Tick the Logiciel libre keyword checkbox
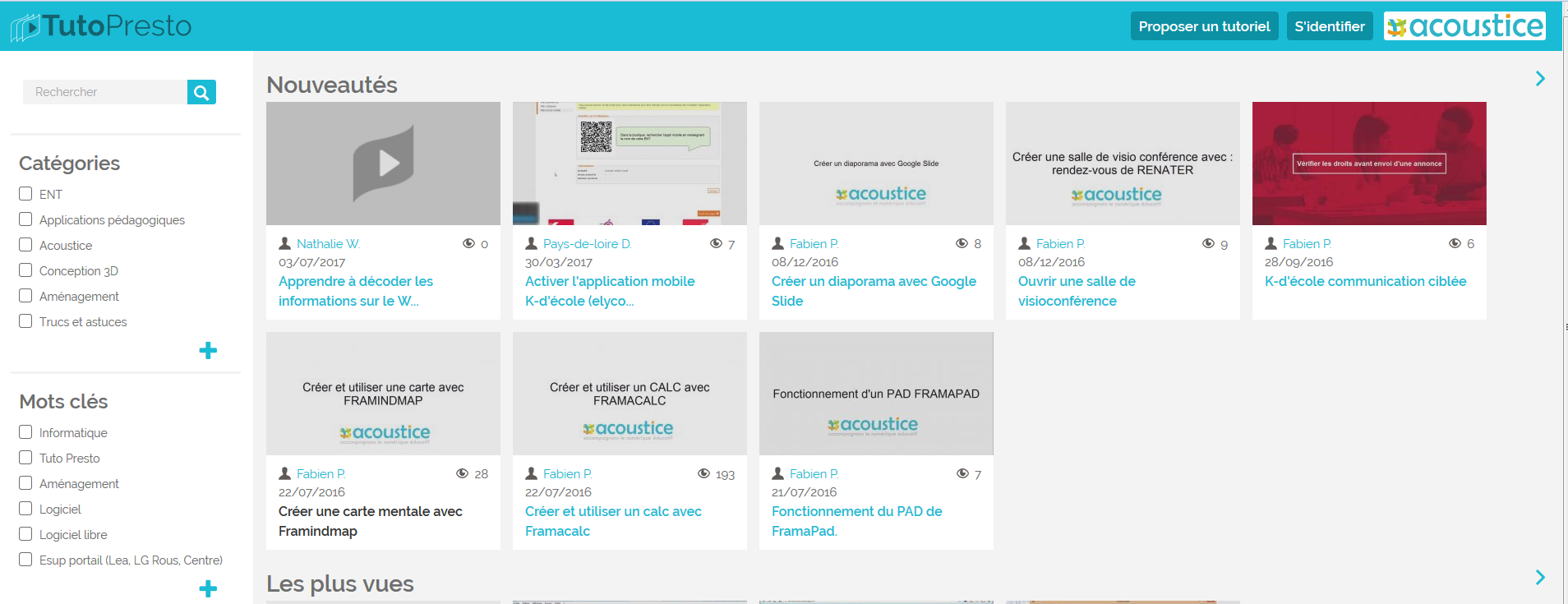Image resolution: width=1568 pixels, height=604 pixels. click(x=25, y=534)
